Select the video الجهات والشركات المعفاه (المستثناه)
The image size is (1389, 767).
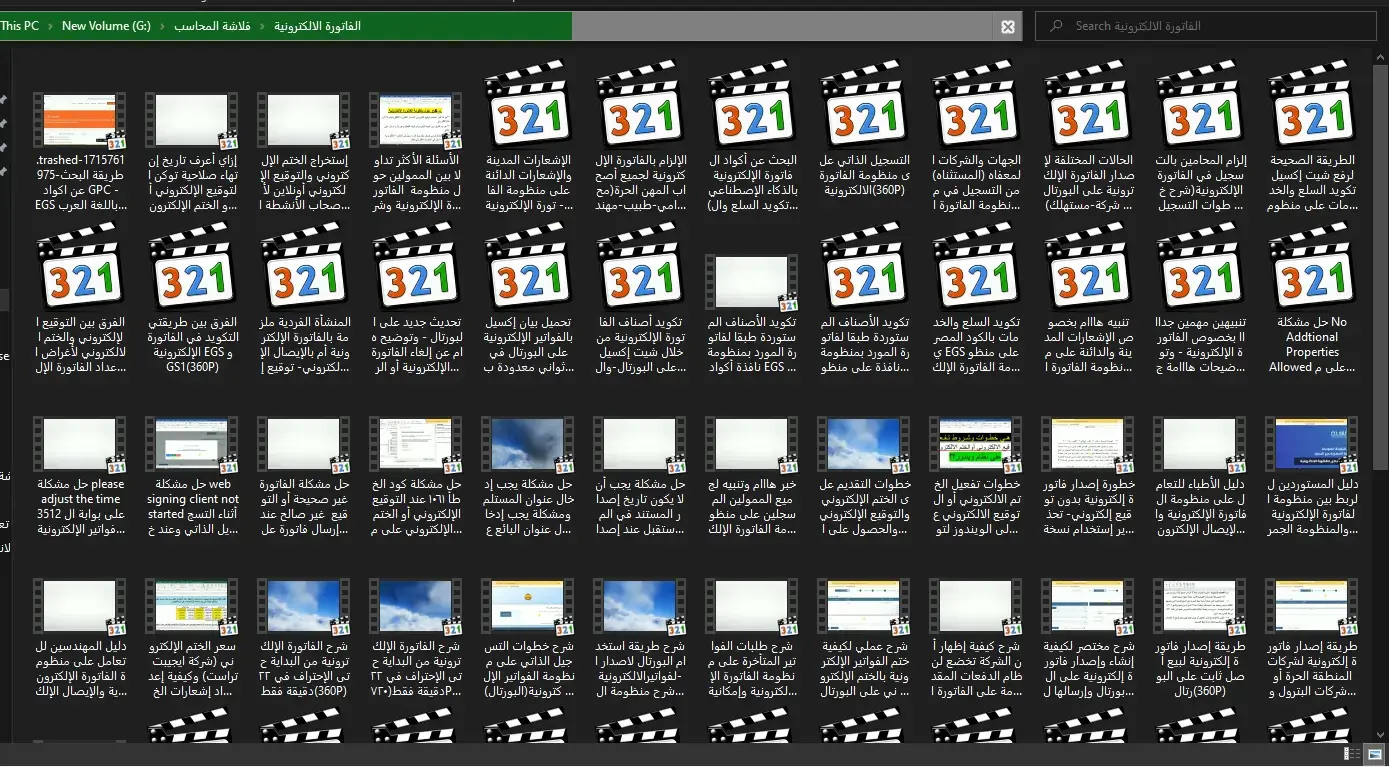(977, 137)
